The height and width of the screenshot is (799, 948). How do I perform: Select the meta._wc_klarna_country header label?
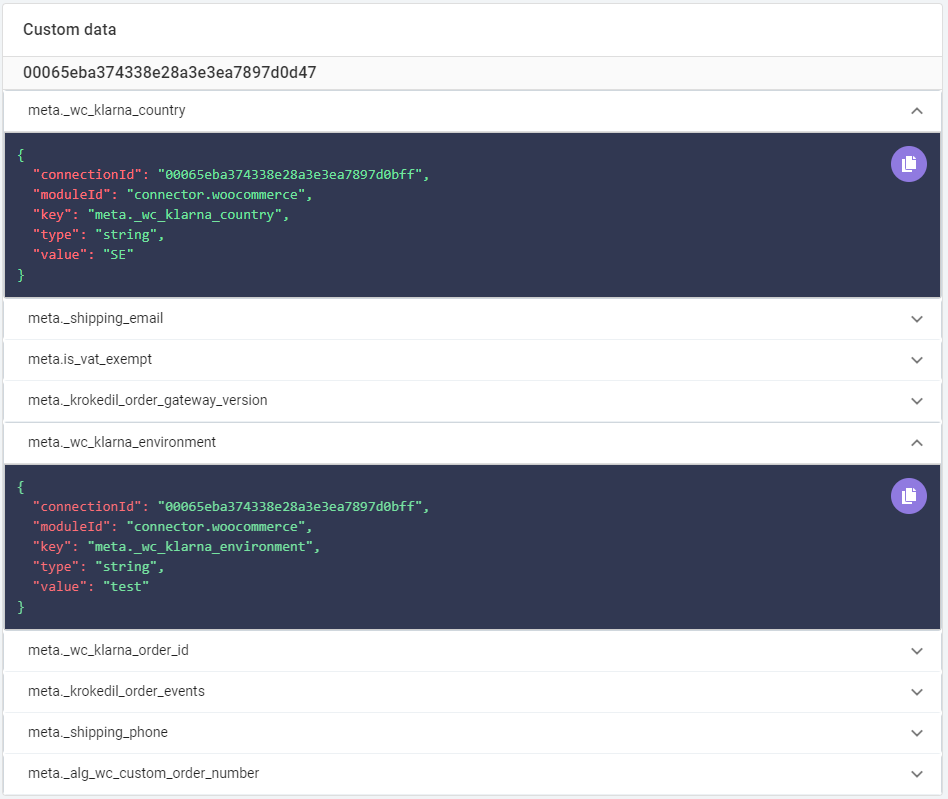106,111
